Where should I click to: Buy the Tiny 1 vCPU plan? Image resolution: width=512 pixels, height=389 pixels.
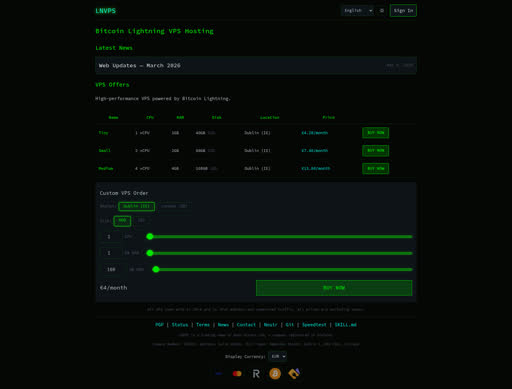pyautogui.click(x=375, y=133)
